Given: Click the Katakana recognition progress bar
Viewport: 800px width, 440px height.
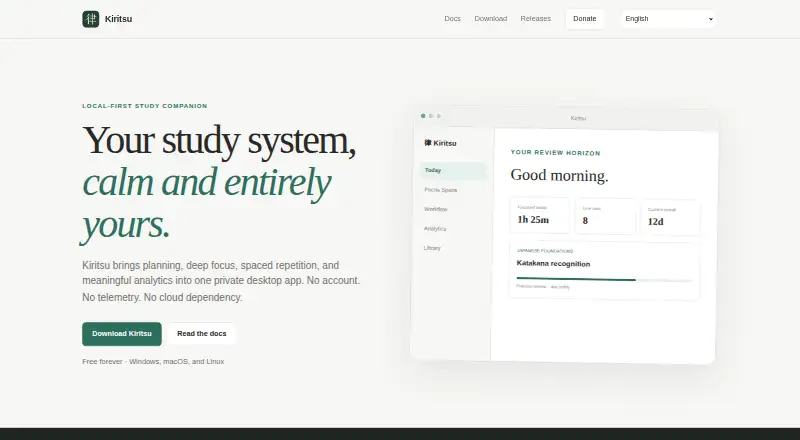Looking at the screenshot, I should point(604,280).
